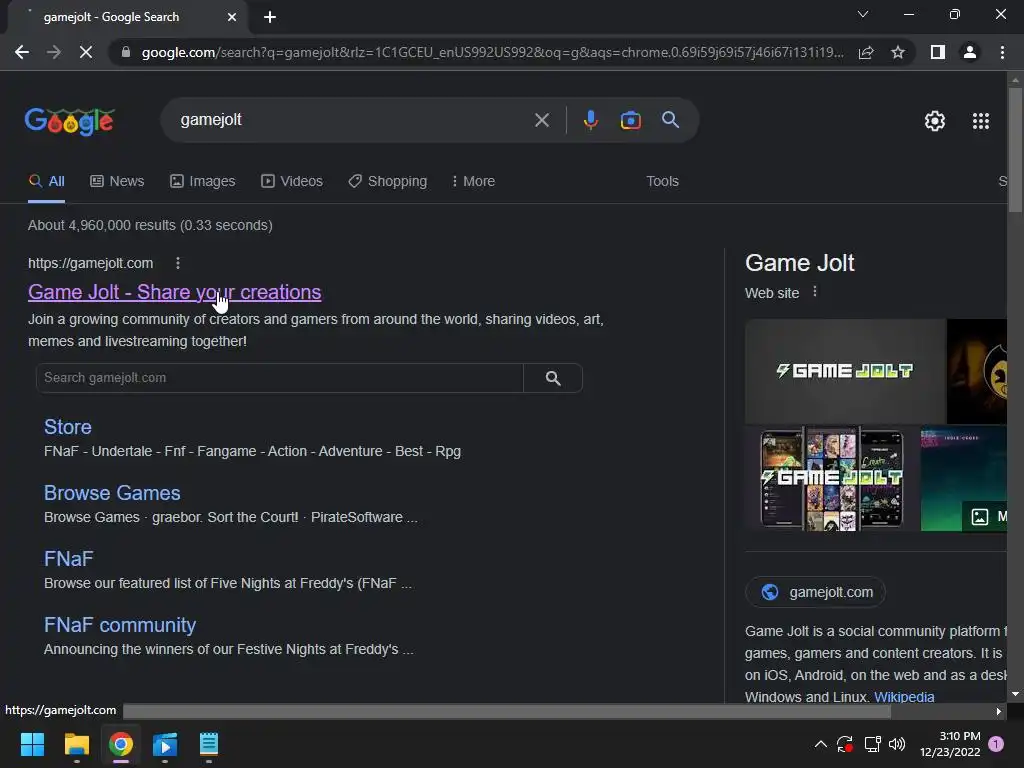
Task: Go back using browser back arrow
Action: pyautogui.click(x=22, y=52)
